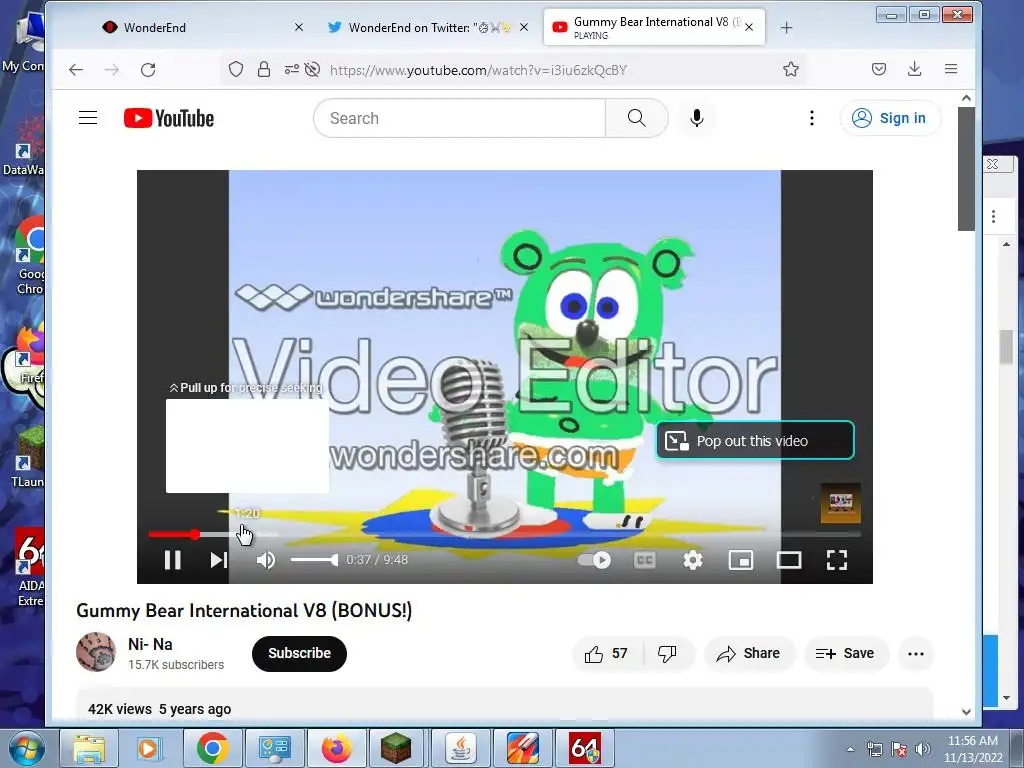Open the Java taskbar icon
Image resolution: width=1024 pixels, height=768 pixels.
pyautogui.click(x=460, y=748)
